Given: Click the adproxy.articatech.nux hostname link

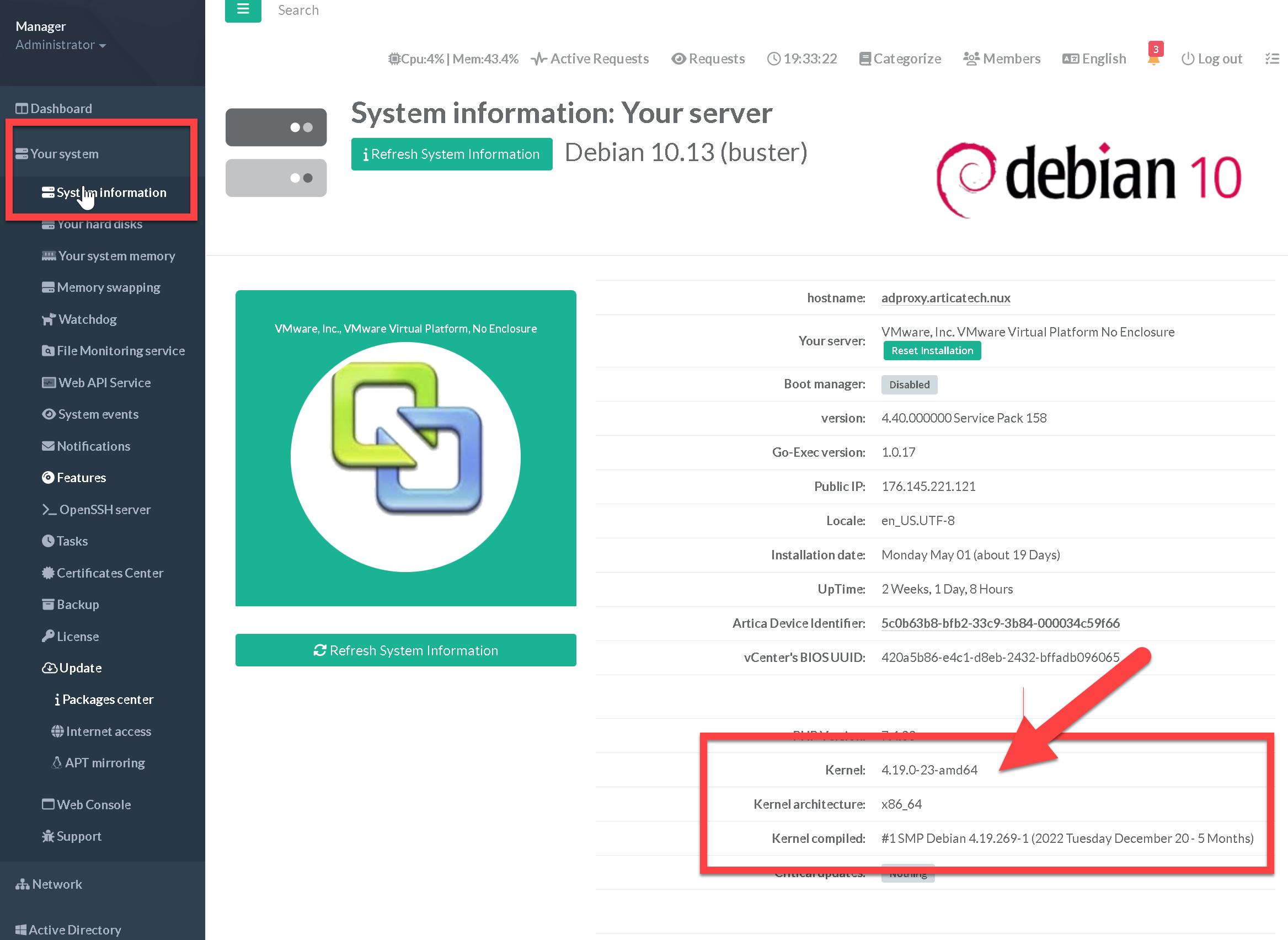Looking at the screenshot, I should coord(945,297).
